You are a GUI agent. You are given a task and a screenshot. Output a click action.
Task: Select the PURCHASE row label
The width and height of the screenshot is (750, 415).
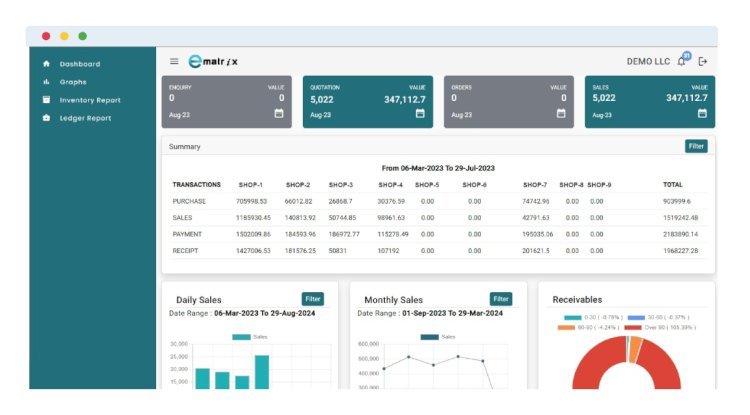pos(189,201)
